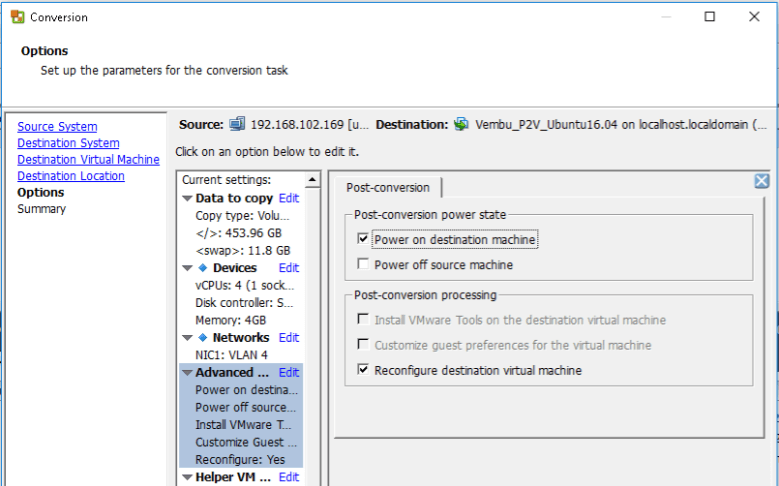779x486 pixels.
Task: Edit the Helper VM settings
Action: coord(289,477)
